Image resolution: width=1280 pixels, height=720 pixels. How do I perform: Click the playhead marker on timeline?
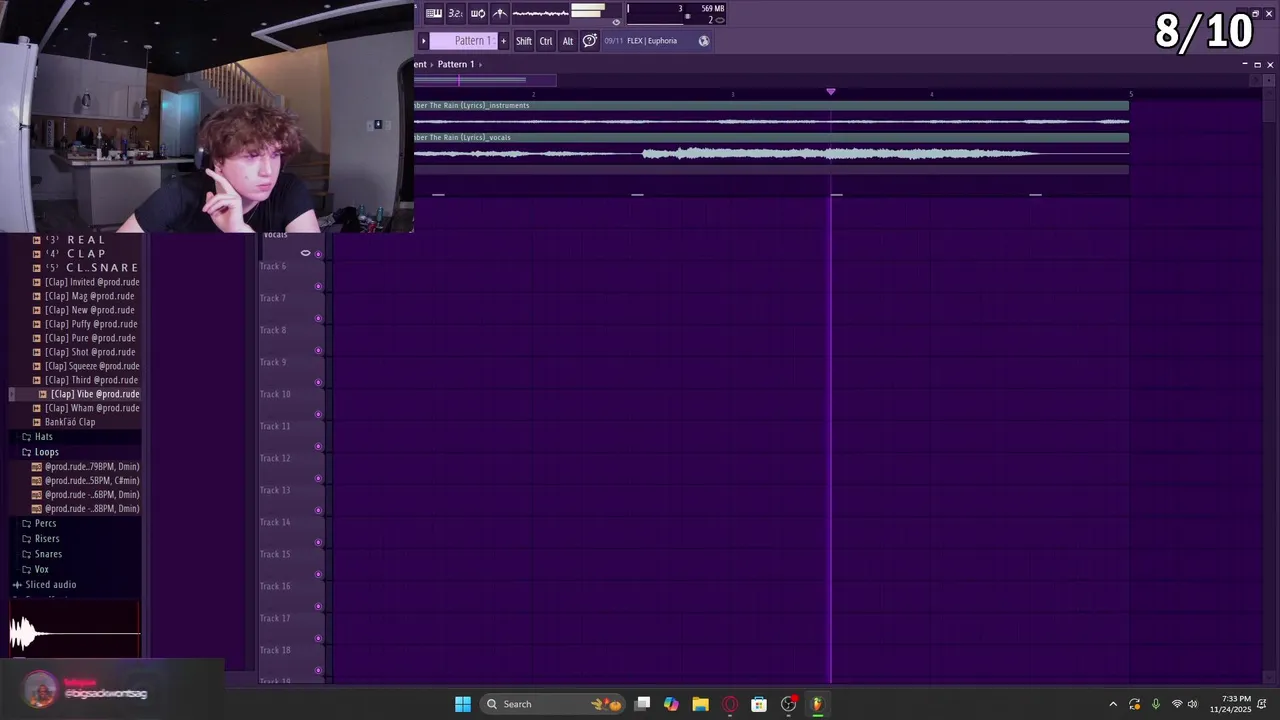point(831,92)
